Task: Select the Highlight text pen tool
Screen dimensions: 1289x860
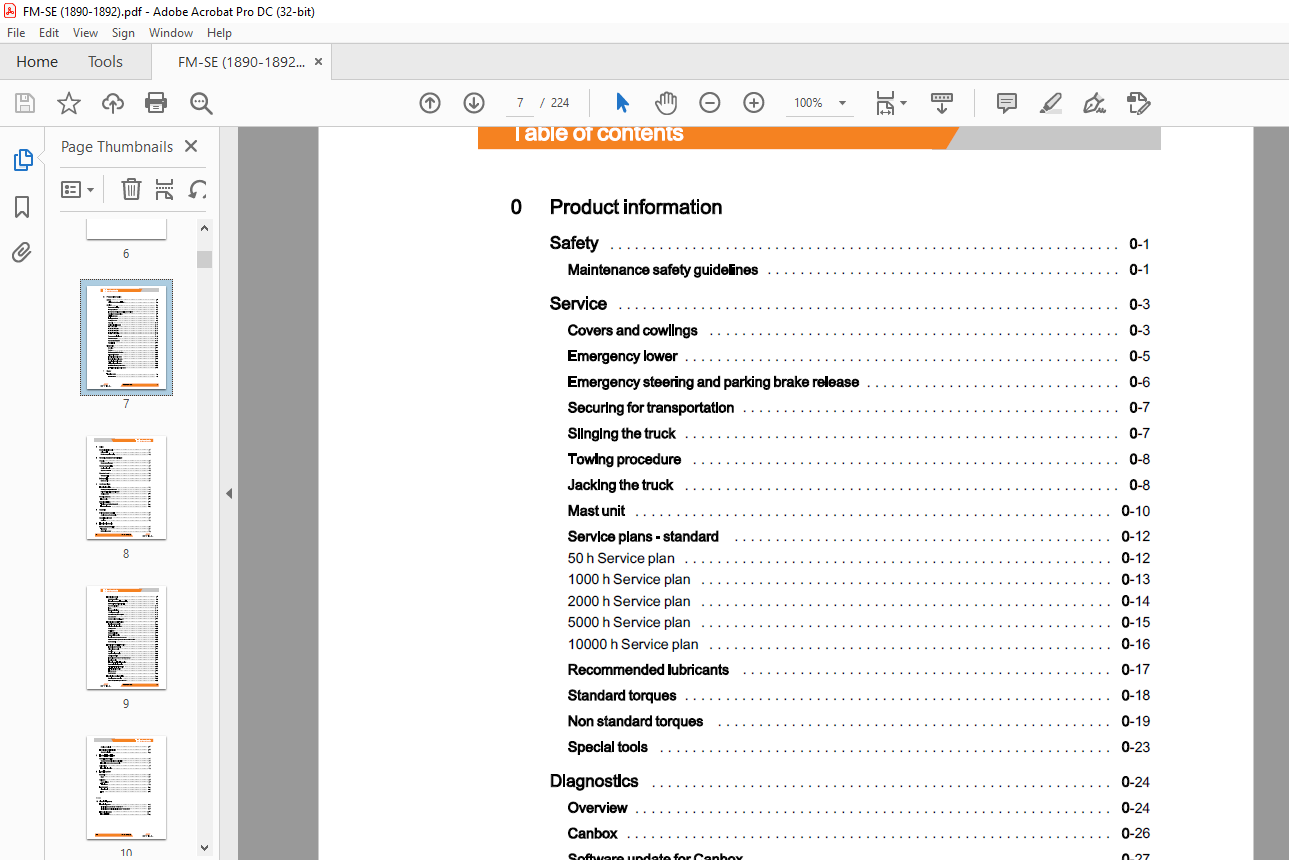Action: 1050,103
